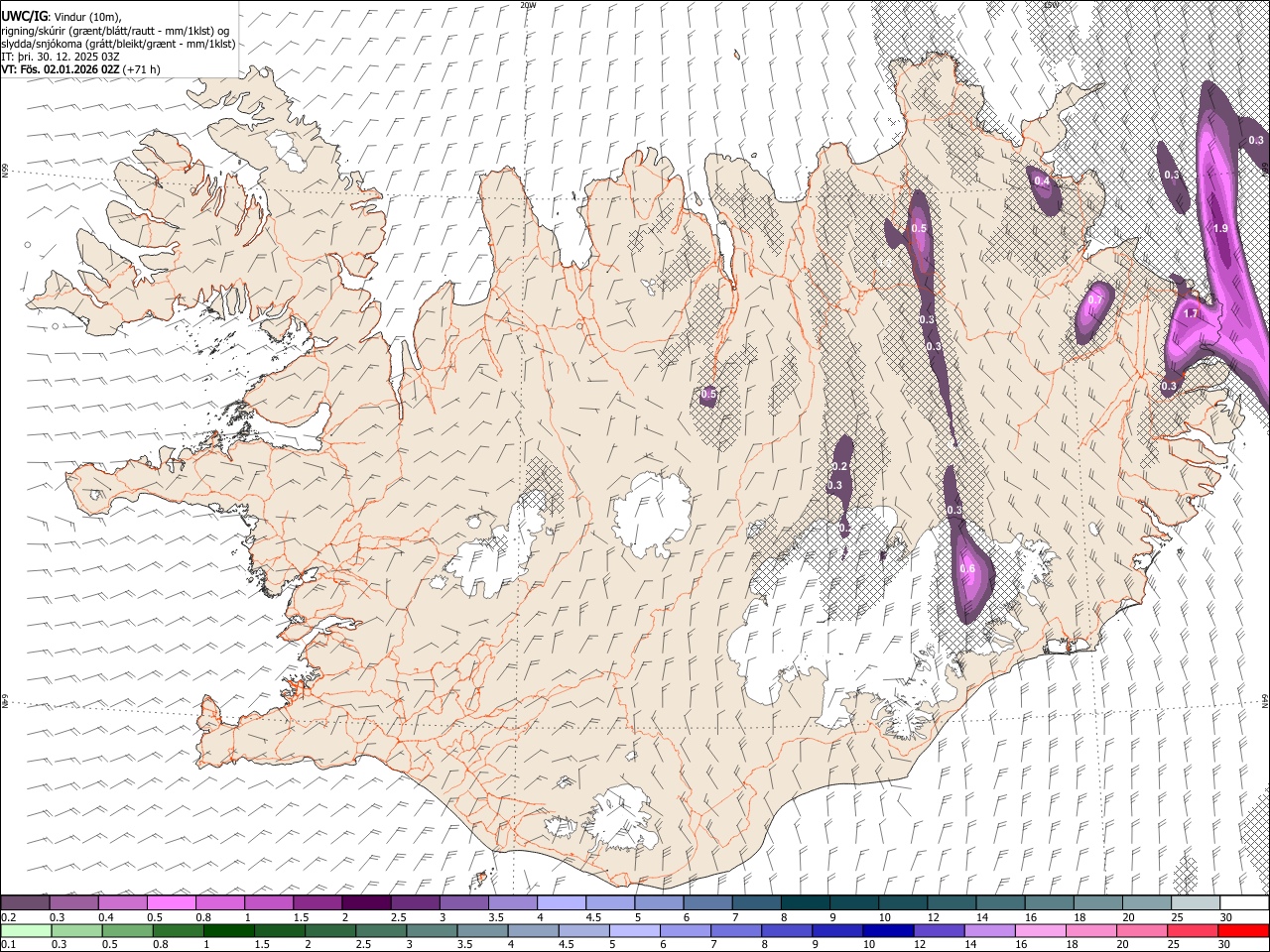
Task: Select the rose pink swatch labeled 20 in the green row
Action: (1141, 930)
